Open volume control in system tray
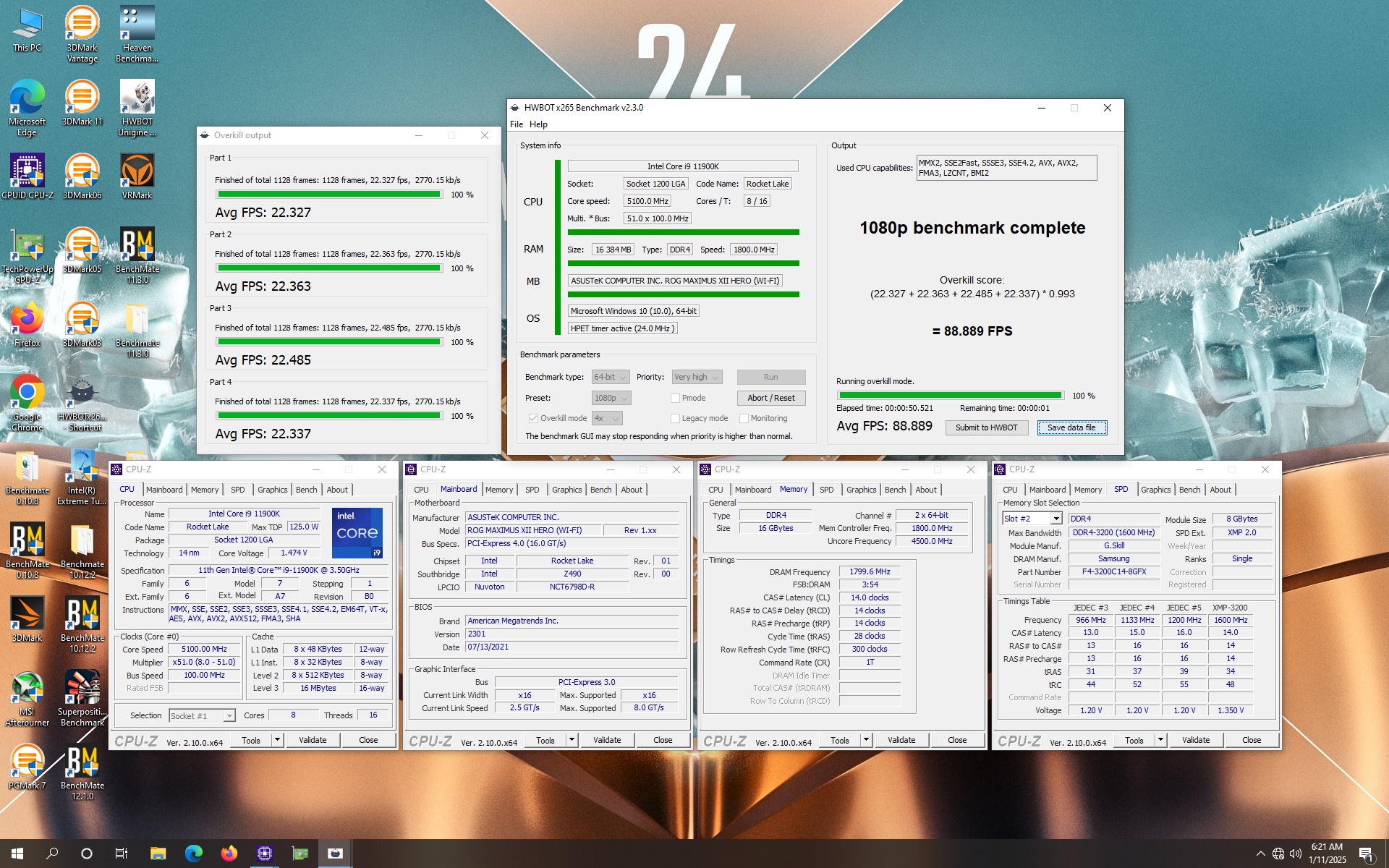This screenshot has width=1389, height=868. (1295, 854)
